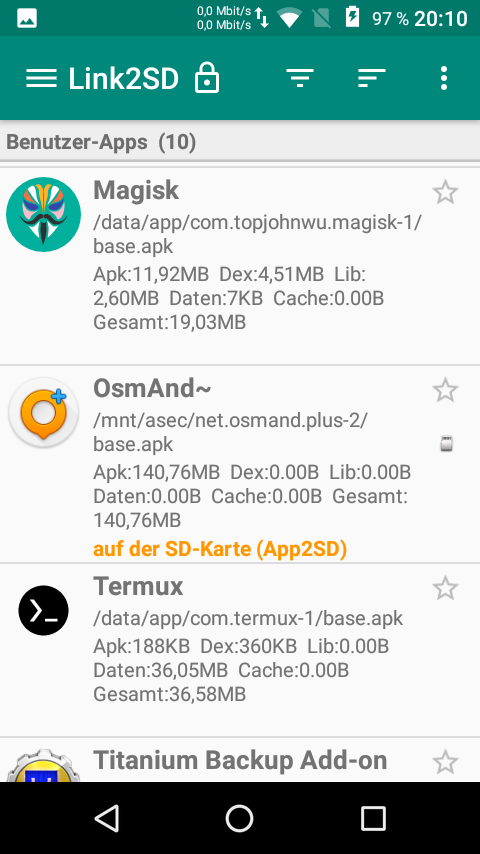Star the Titanium Backup Add-on entry
Viewport: 480px width, 854px height.
click(x=445, y=762)
